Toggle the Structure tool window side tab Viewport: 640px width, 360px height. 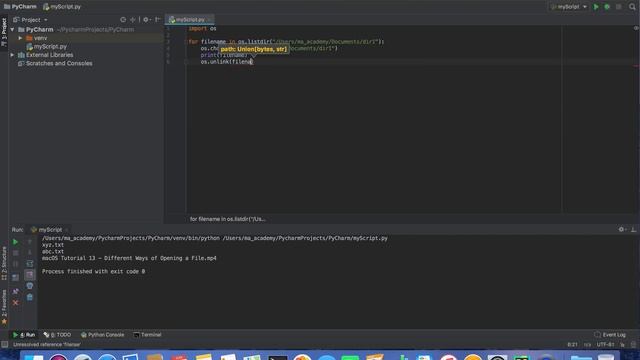4,263
